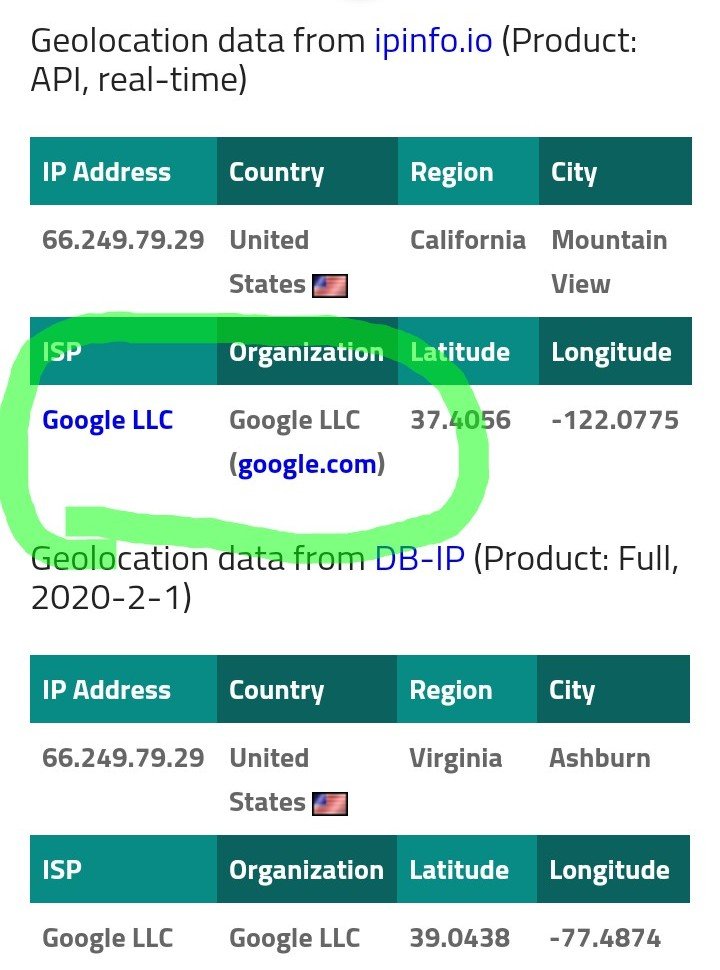720x970 pixels.
Task: Open the ipinfo.io link
Action: pyautogui.click(x=434, y=41)
